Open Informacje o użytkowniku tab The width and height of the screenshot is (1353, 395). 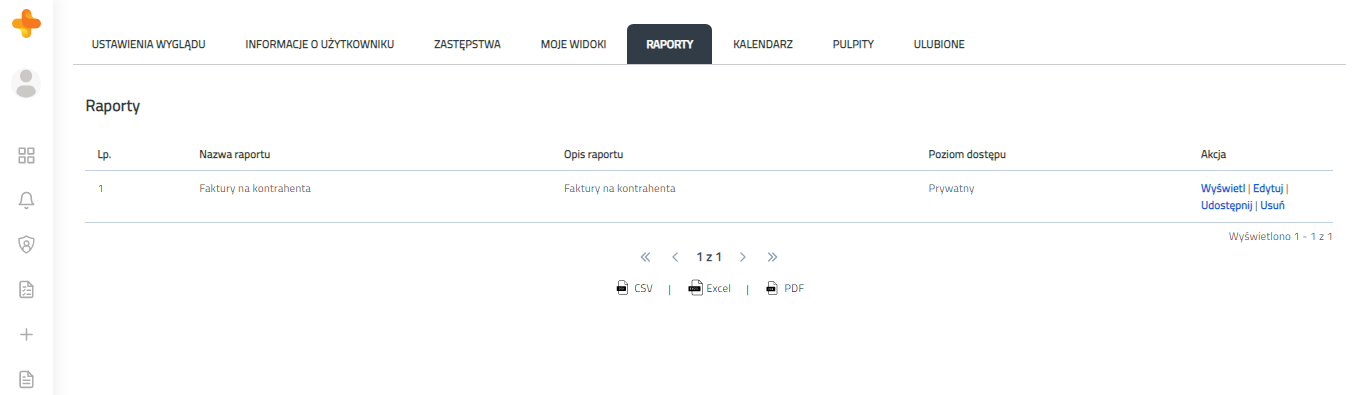point(320,44)
